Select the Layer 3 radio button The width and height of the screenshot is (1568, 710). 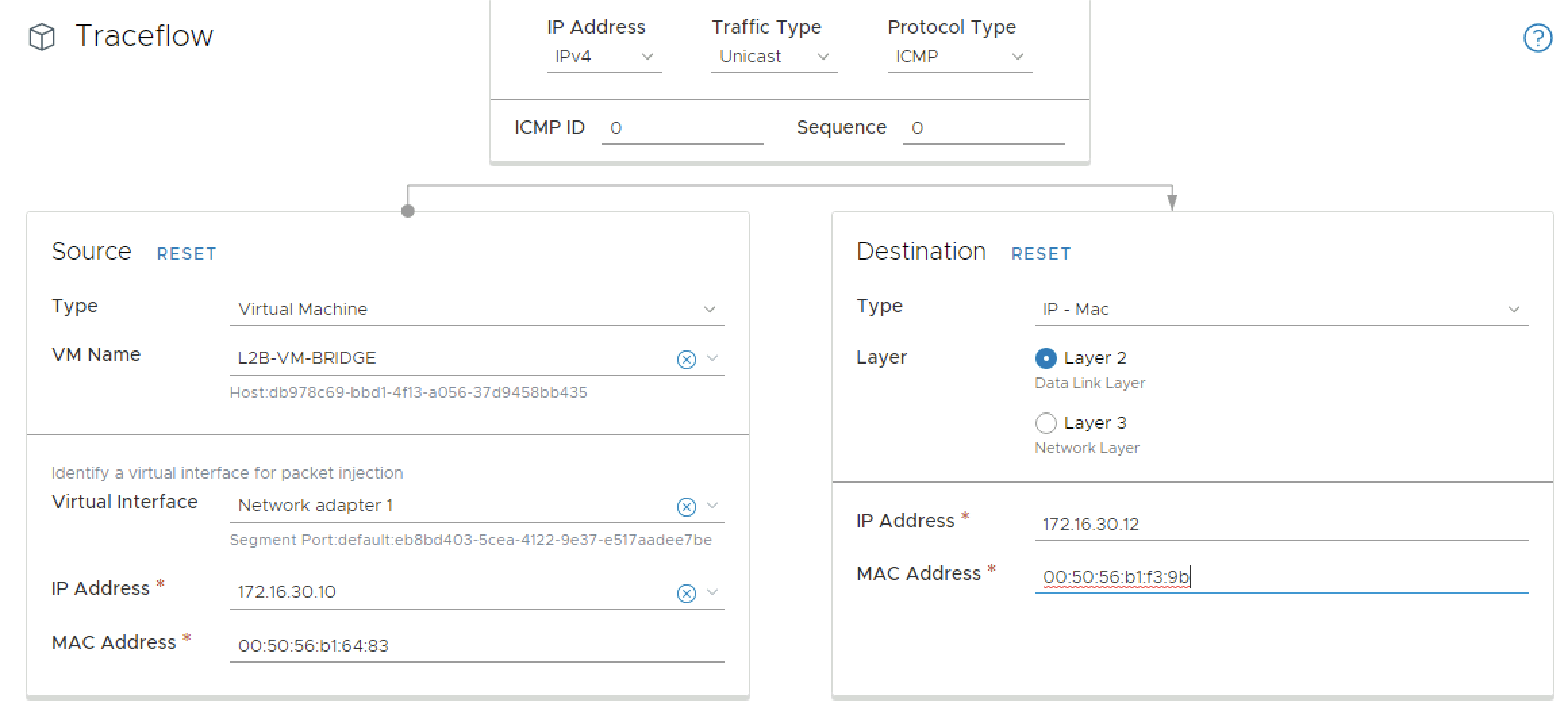(x=1046, y=423)
